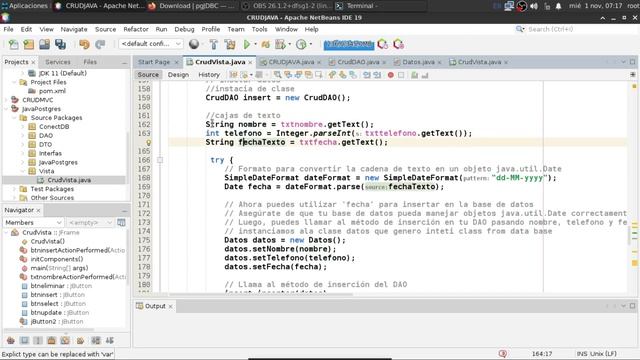640x360 pixels.
Task: Switch to the CrudDAO.java editor tab
Action: coord(358,62)
